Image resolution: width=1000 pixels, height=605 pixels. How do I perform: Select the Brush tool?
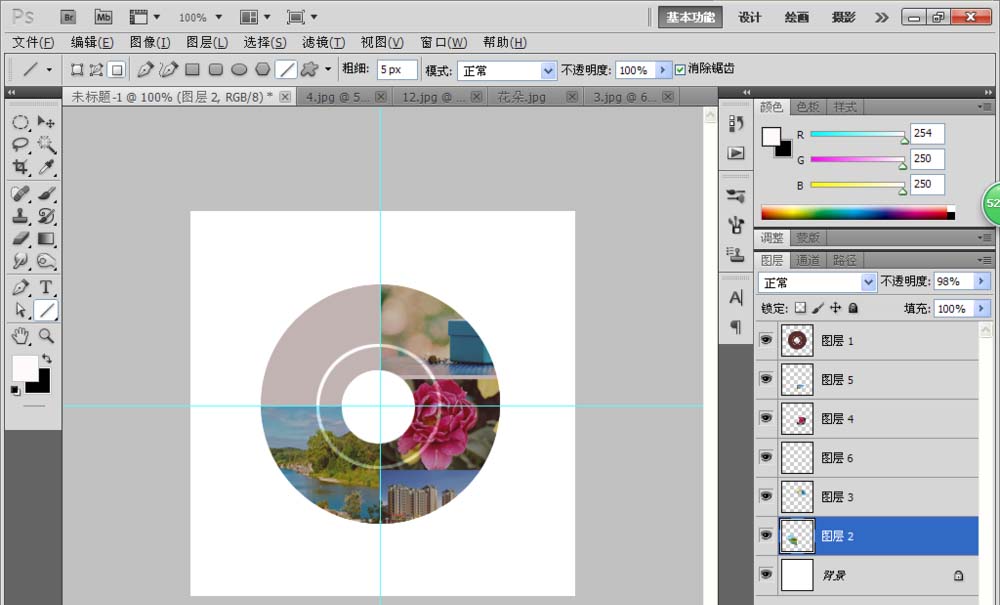tap(46, 193)
